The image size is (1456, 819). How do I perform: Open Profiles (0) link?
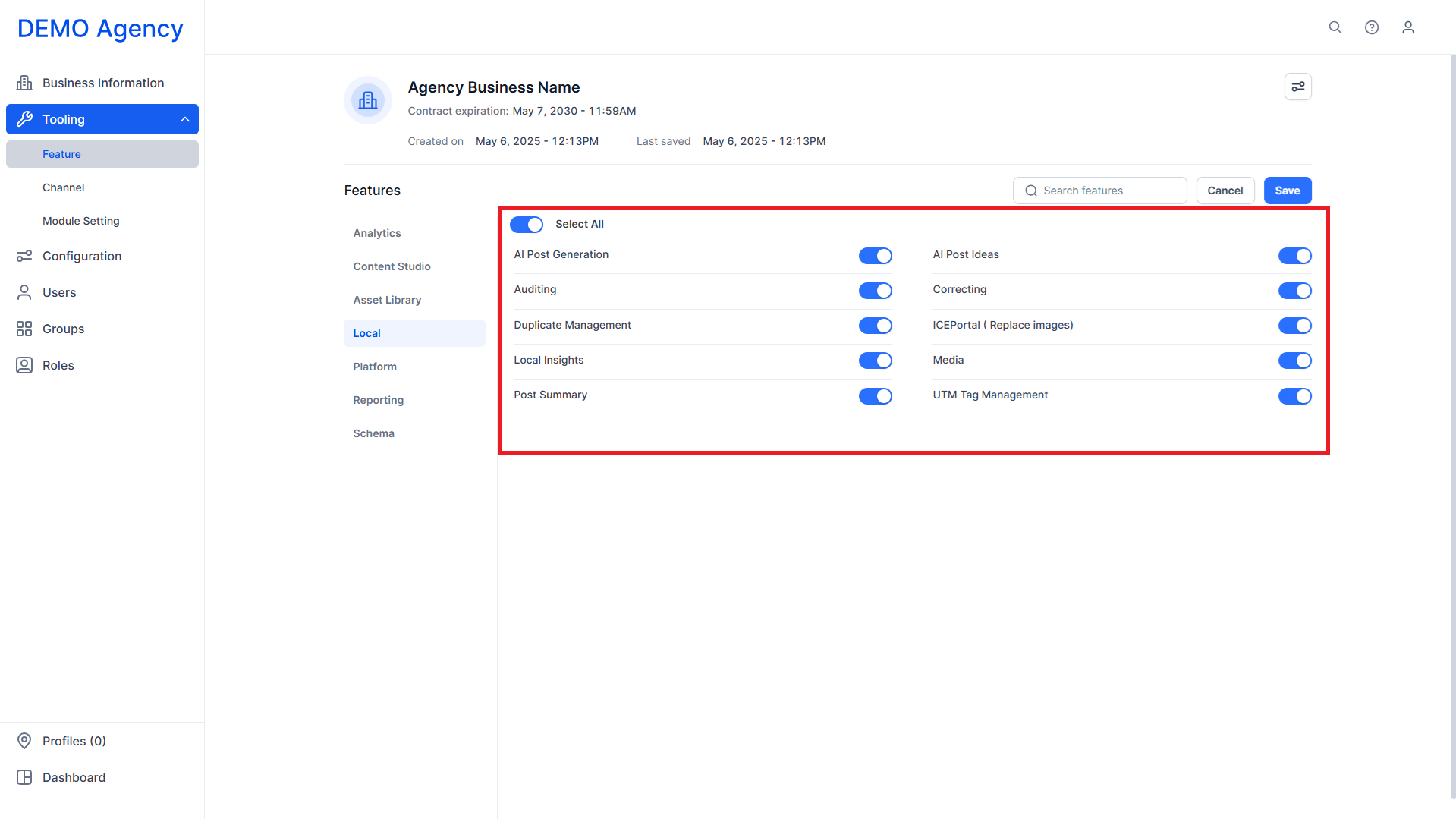pos(102,741)
